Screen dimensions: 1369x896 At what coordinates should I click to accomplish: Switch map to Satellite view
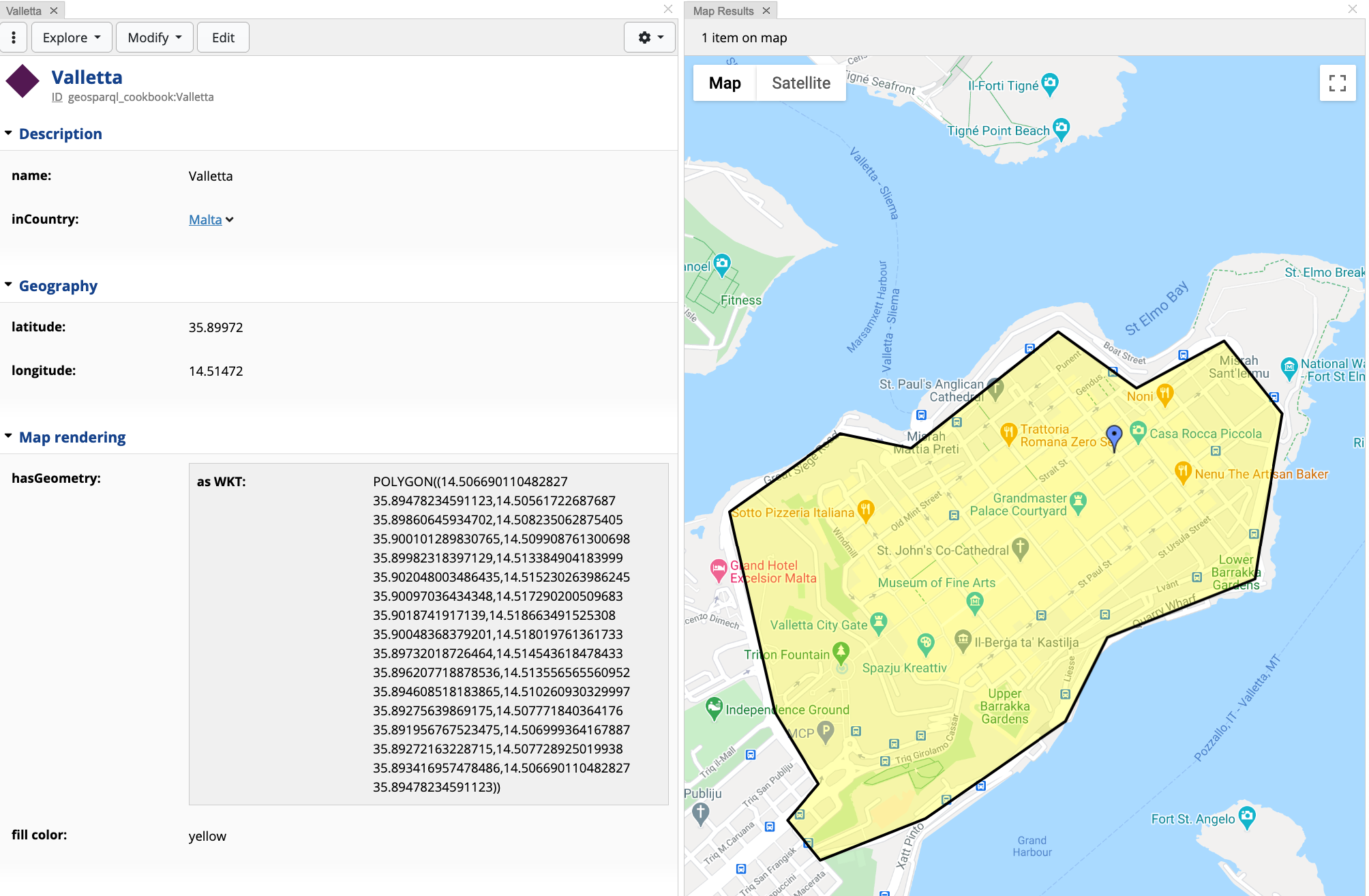pyautogui.click(x=800, y=83)
